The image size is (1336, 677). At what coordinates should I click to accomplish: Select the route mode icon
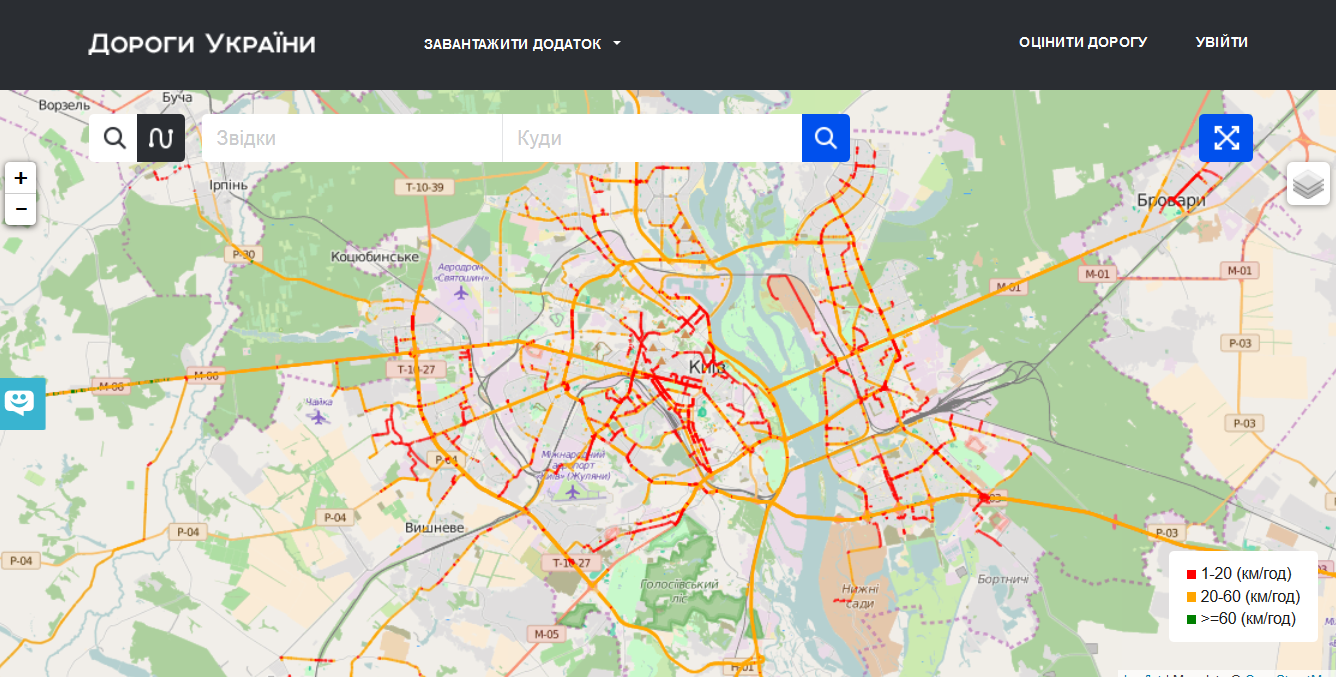point(161,138)
